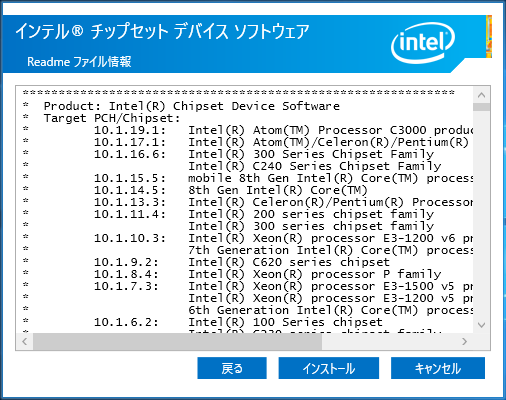Click the インテル チップセット デバイス ソフトウェア title

point(162,32)
